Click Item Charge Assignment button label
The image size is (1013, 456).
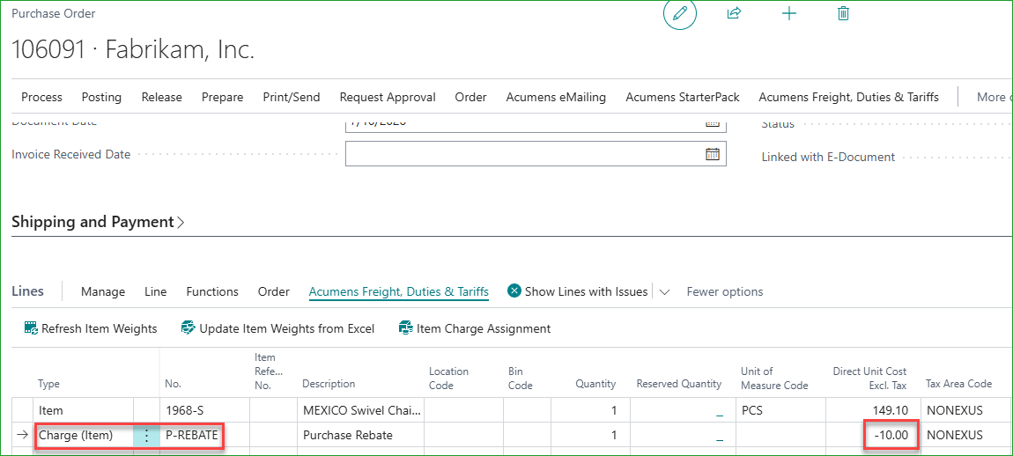(x=484, y=329)
